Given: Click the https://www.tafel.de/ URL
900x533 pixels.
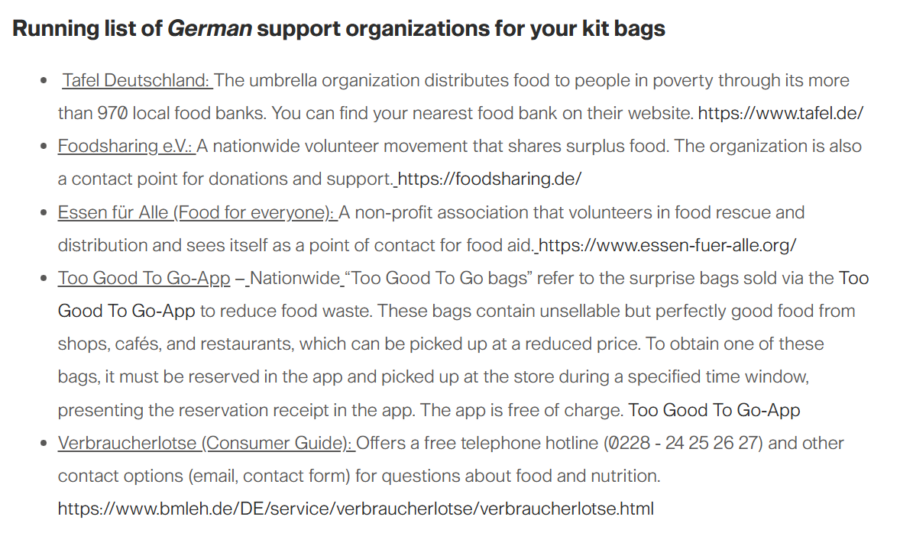Looking at the screenshot, I should pos(780,114).
